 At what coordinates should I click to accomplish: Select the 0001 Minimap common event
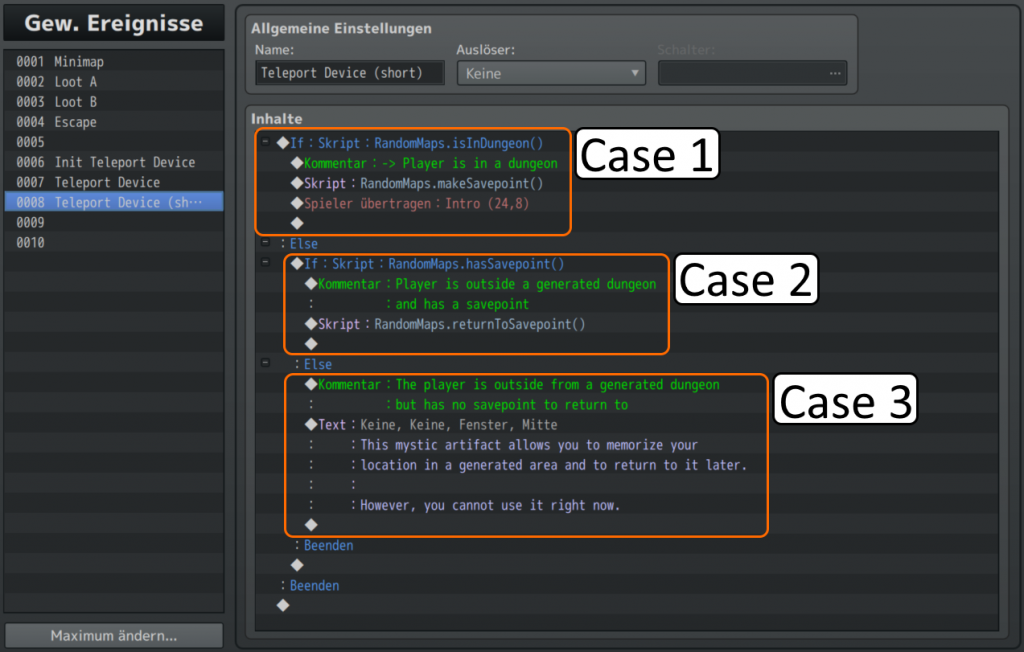coord(114,61)
